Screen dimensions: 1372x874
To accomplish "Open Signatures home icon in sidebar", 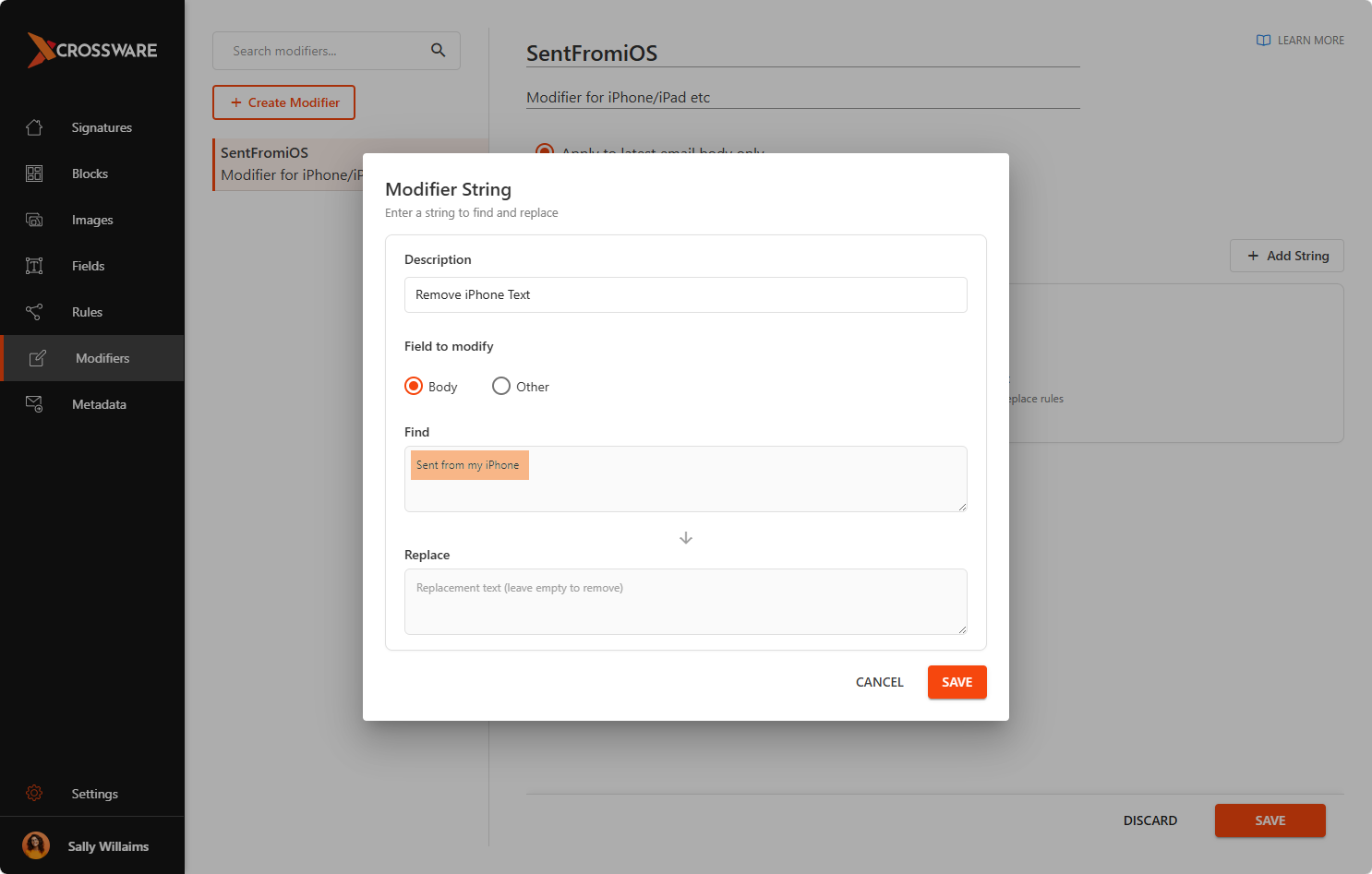I will click(34, 127).
